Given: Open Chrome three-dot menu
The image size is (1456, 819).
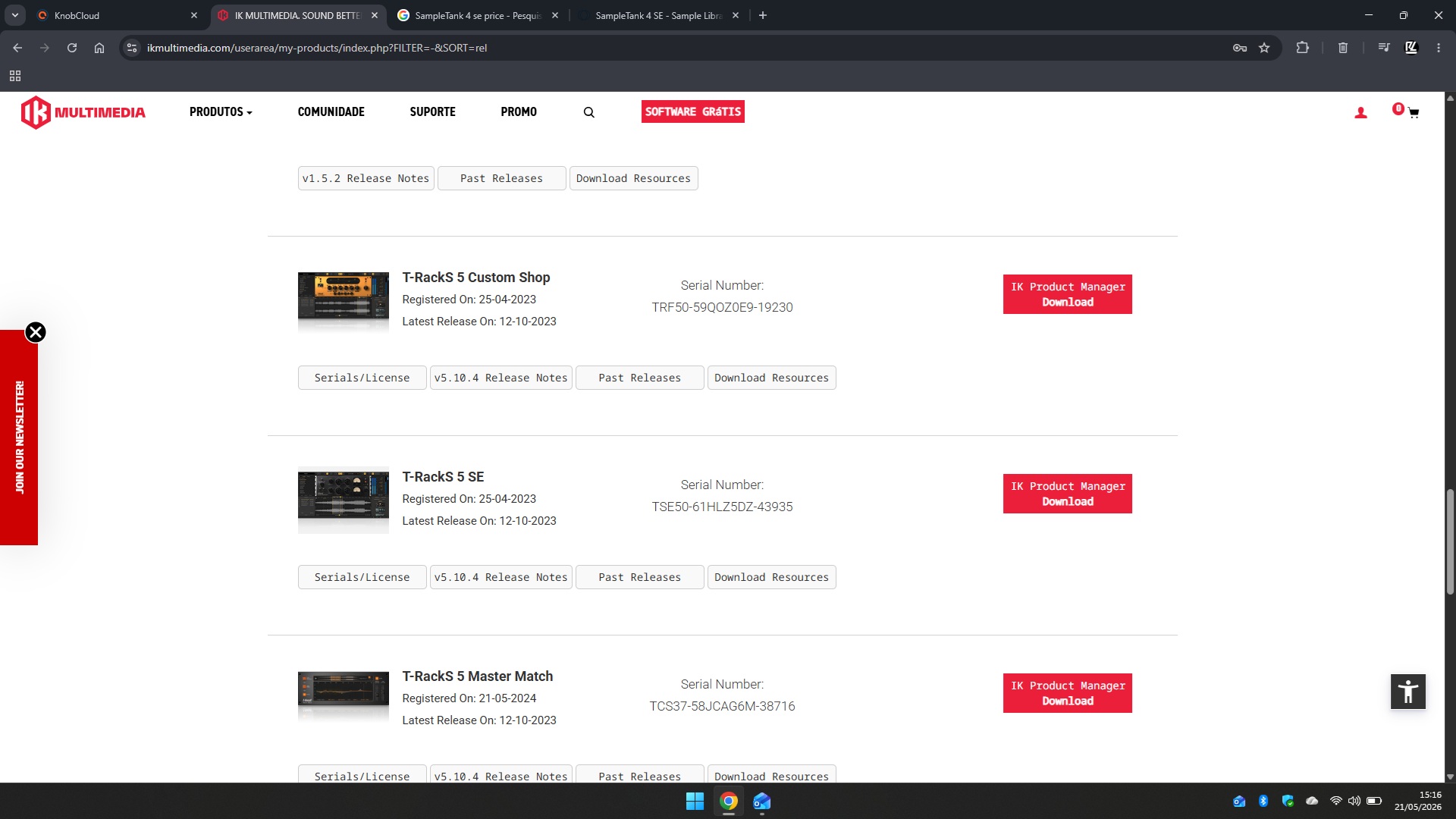Looking at the screenshot, I should coord(1439,48).
